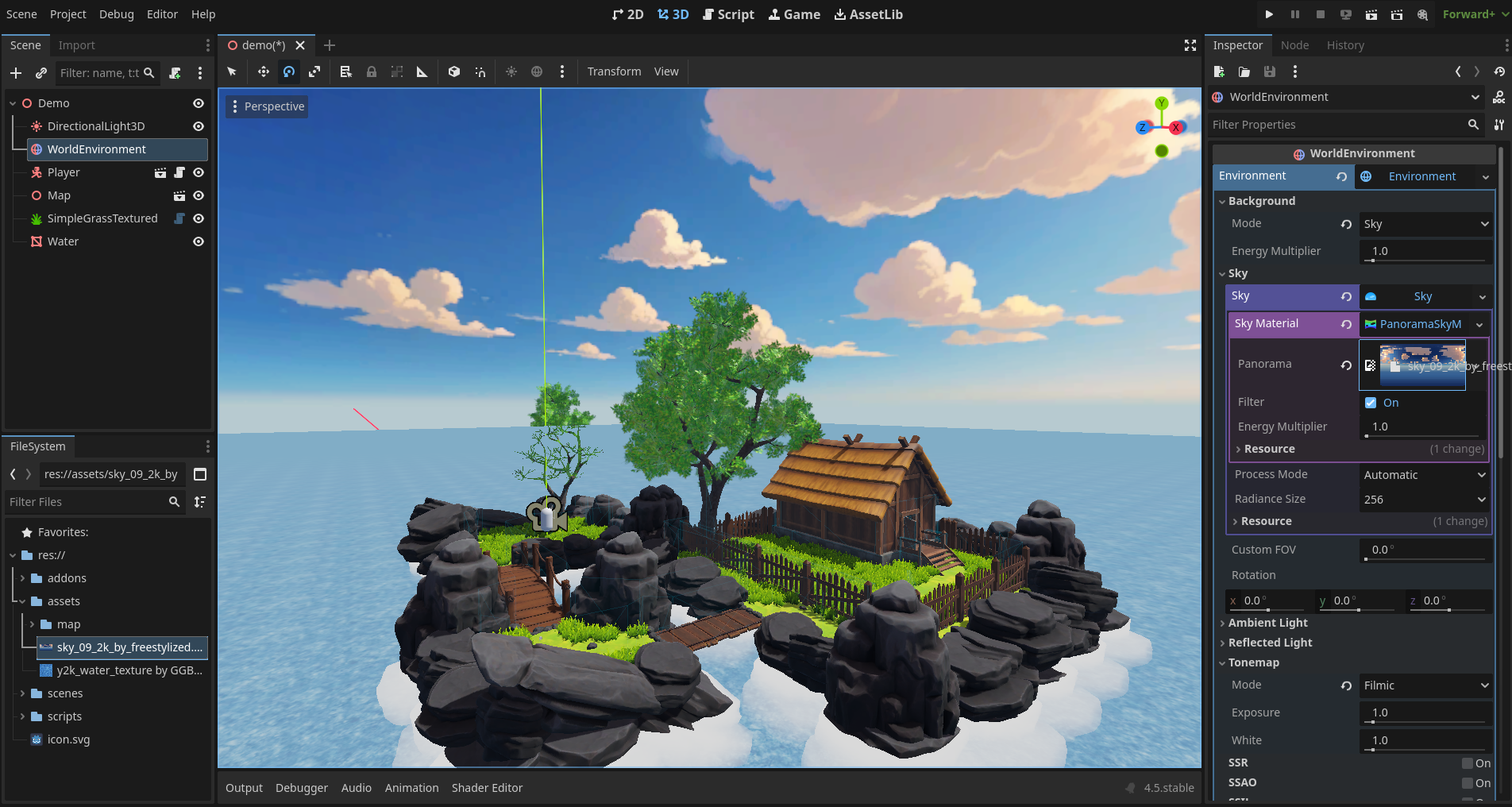Click the Run Project play button
1512x807 pixels.
1269,14
